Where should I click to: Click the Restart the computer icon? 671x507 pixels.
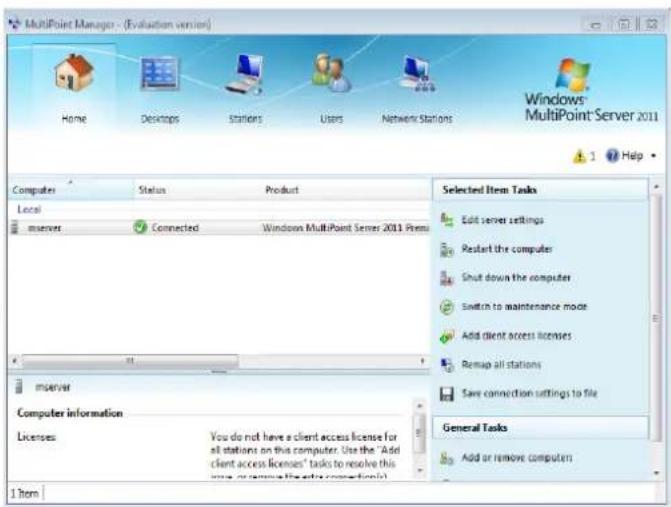click(447, 249)
